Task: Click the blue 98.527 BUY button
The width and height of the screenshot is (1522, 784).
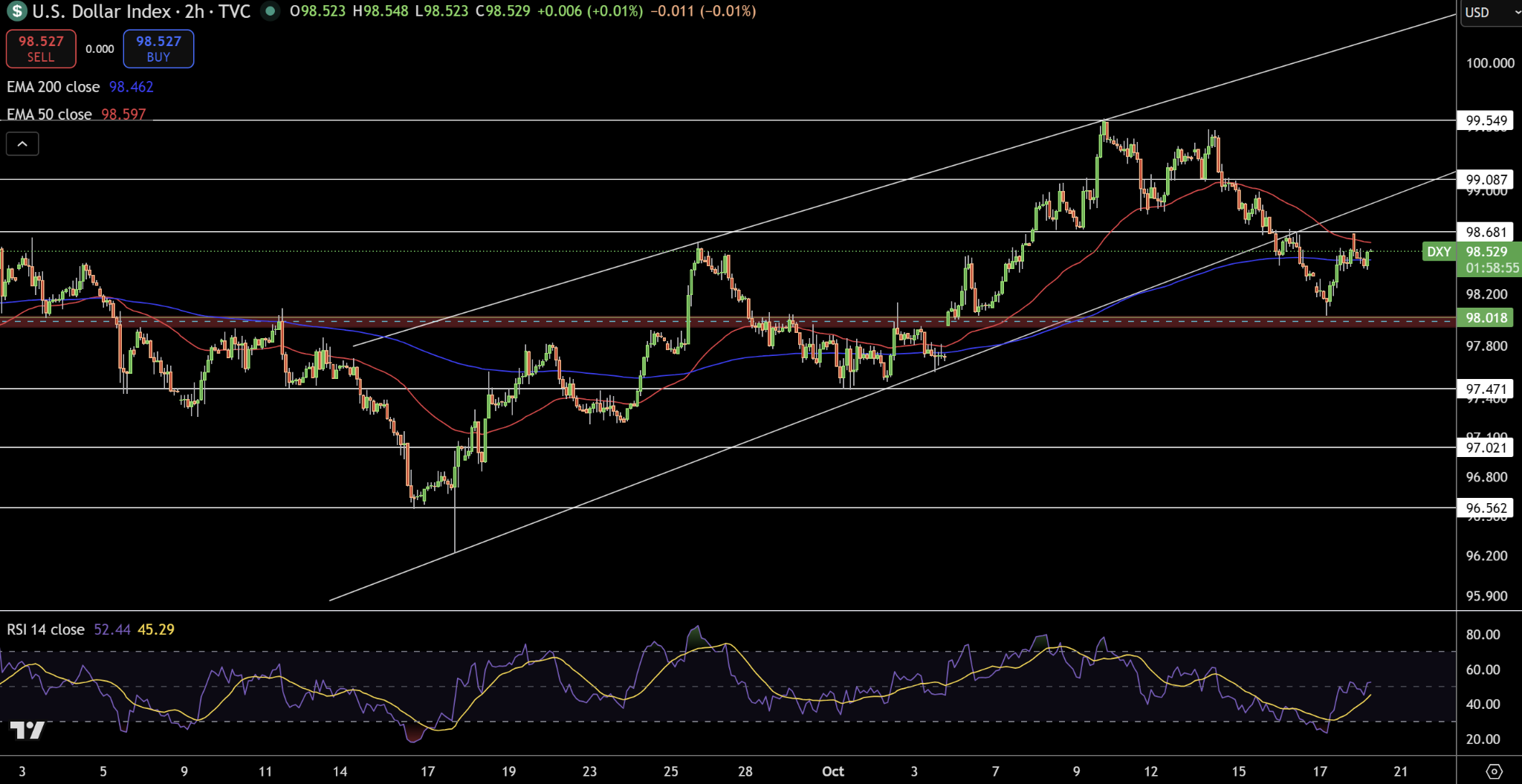Action: click(x=158, y=48)
